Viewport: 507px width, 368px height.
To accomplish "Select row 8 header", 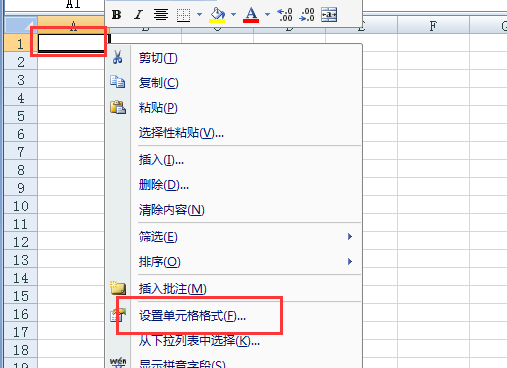I will tap(21, 170).
